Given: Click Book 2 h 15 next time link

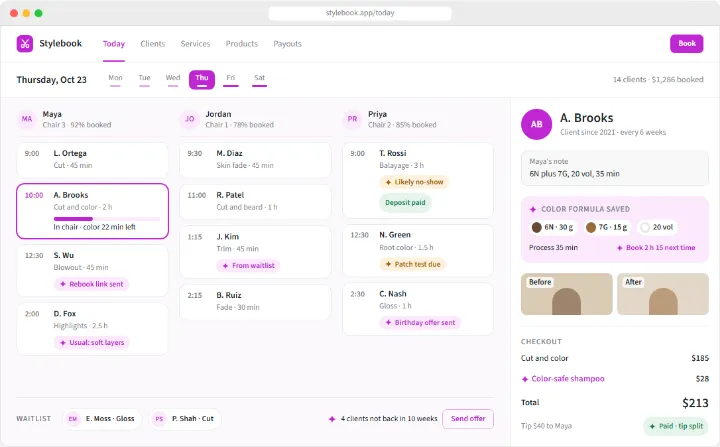Looking at the screenshot, I should [656, 248].
